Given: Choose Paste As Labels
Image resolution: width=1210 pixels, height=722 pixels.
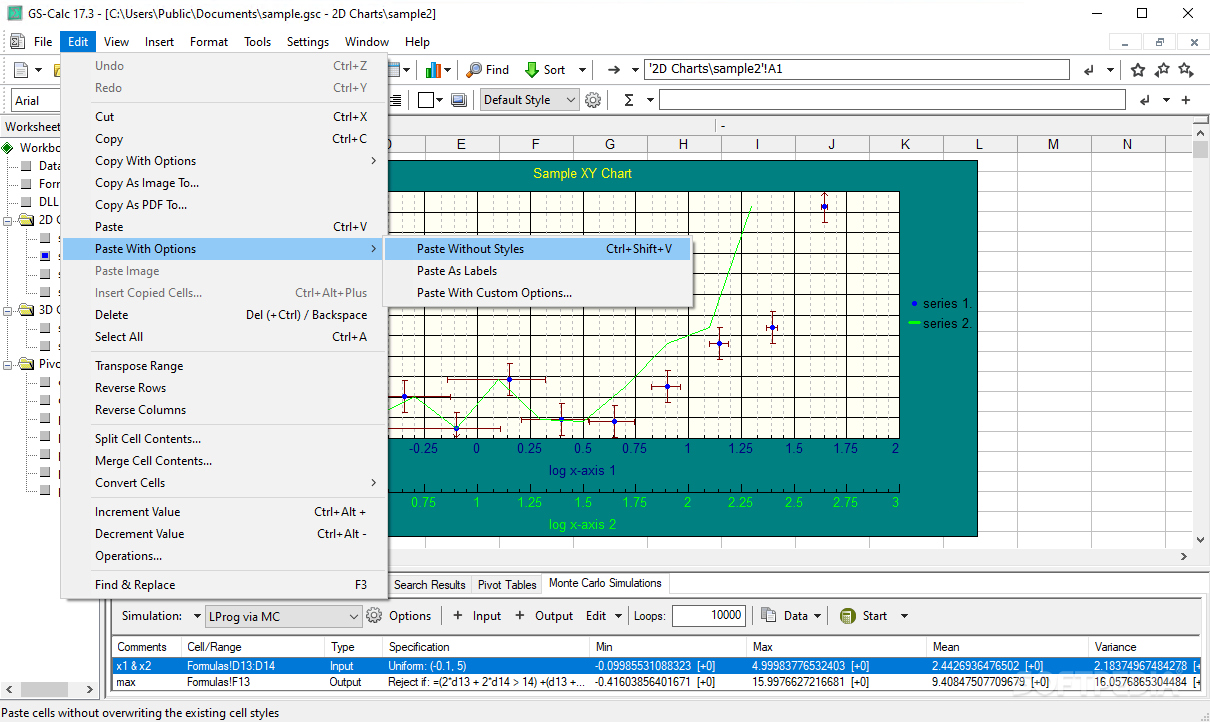Looking at the screenshot, I should pos(538,271).
